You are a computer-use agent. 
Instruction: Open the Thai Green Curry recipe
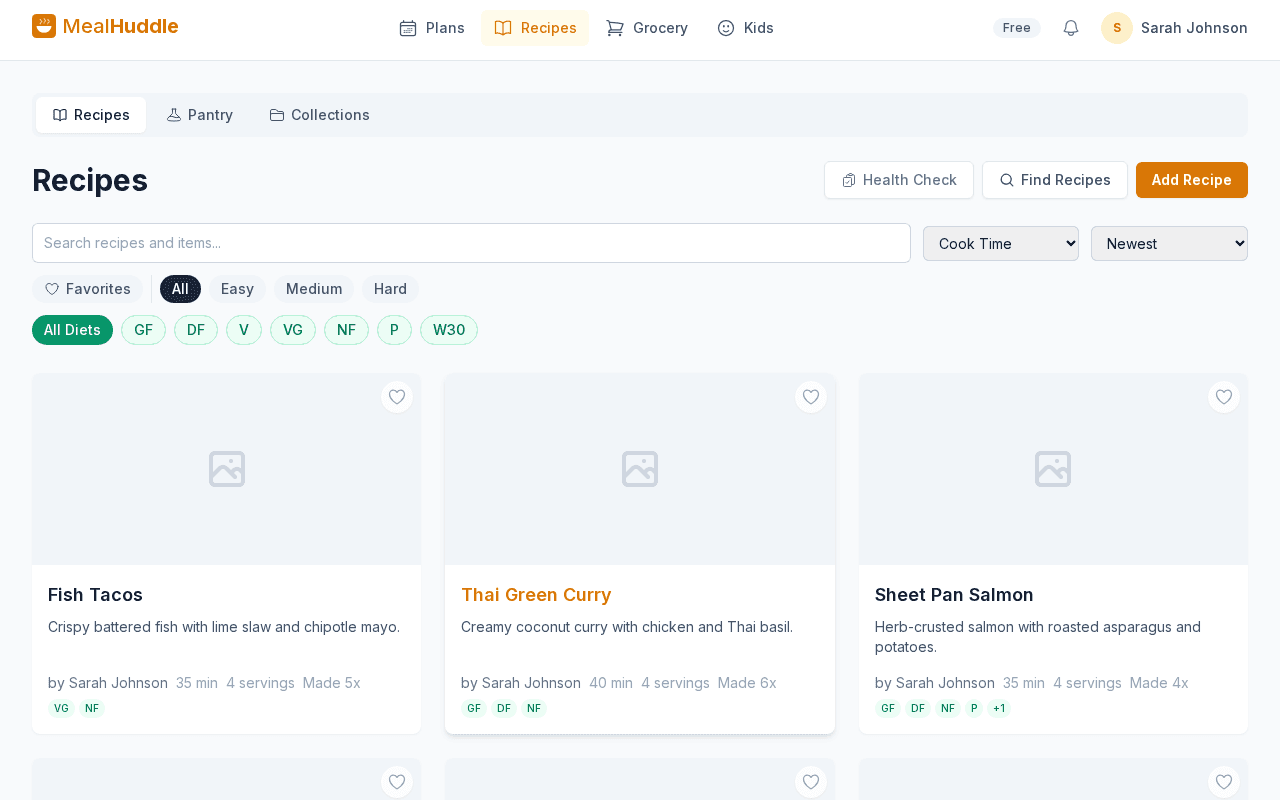click(x=536, y=594)
